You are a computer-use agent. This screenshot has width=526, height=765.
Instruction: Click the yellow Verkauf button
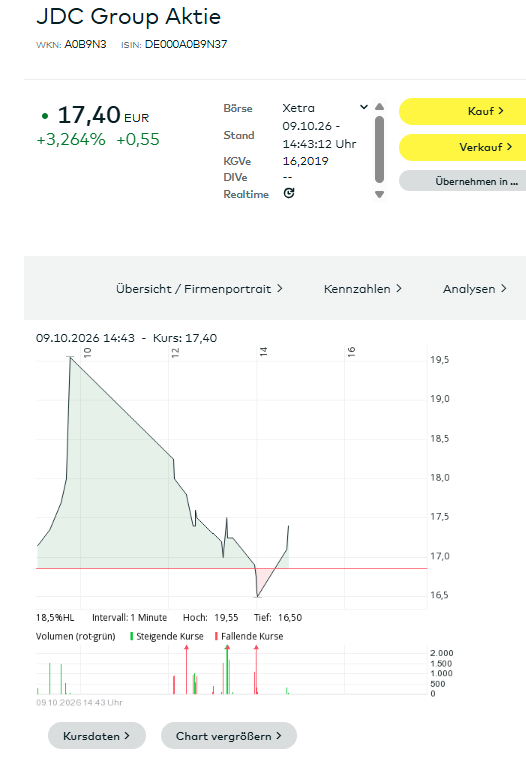[463, 147]
